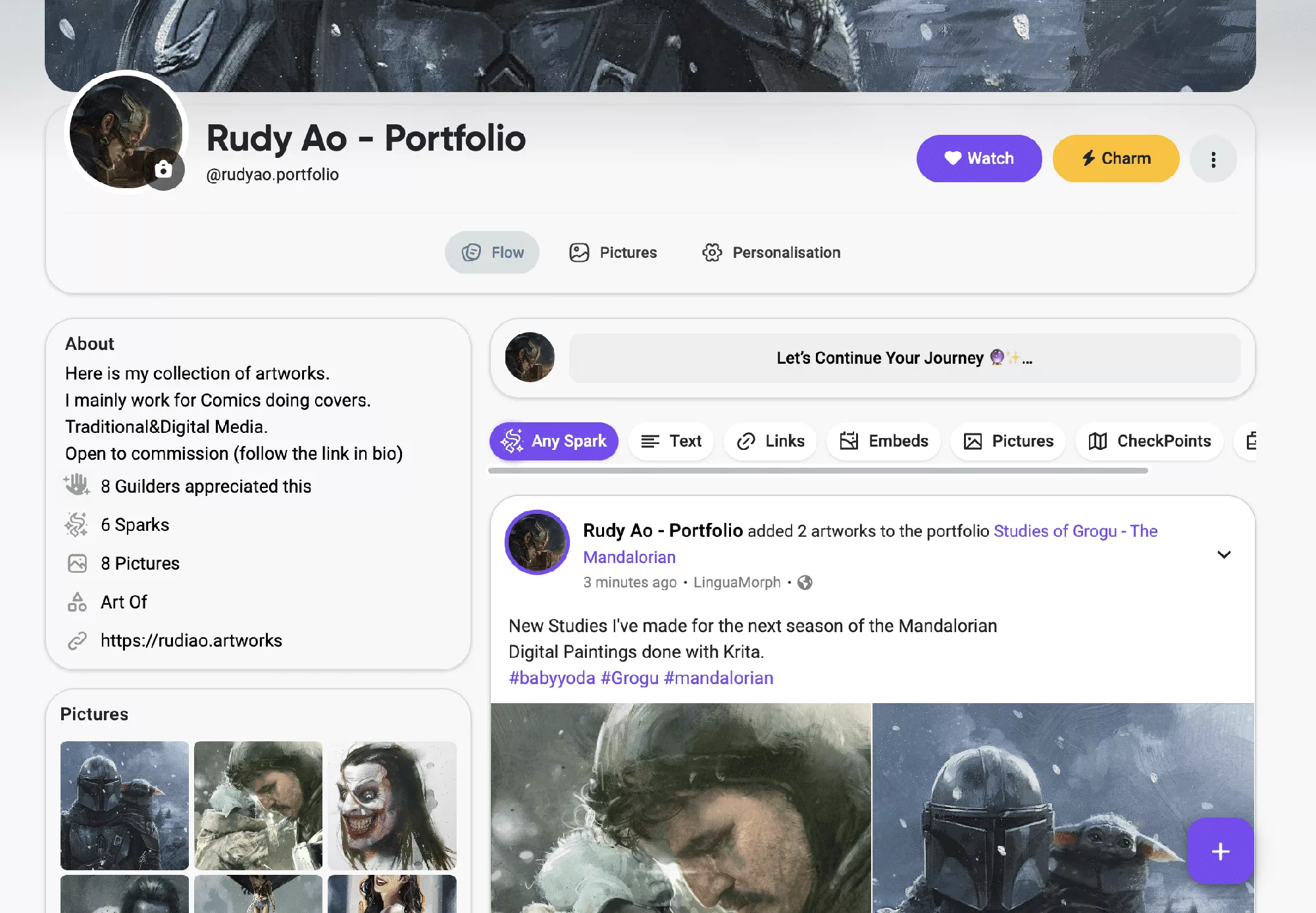The height and width of the screenshot is (913, 1316).
Task: Click the purple plus floating button
Action: click(1220, 851)
